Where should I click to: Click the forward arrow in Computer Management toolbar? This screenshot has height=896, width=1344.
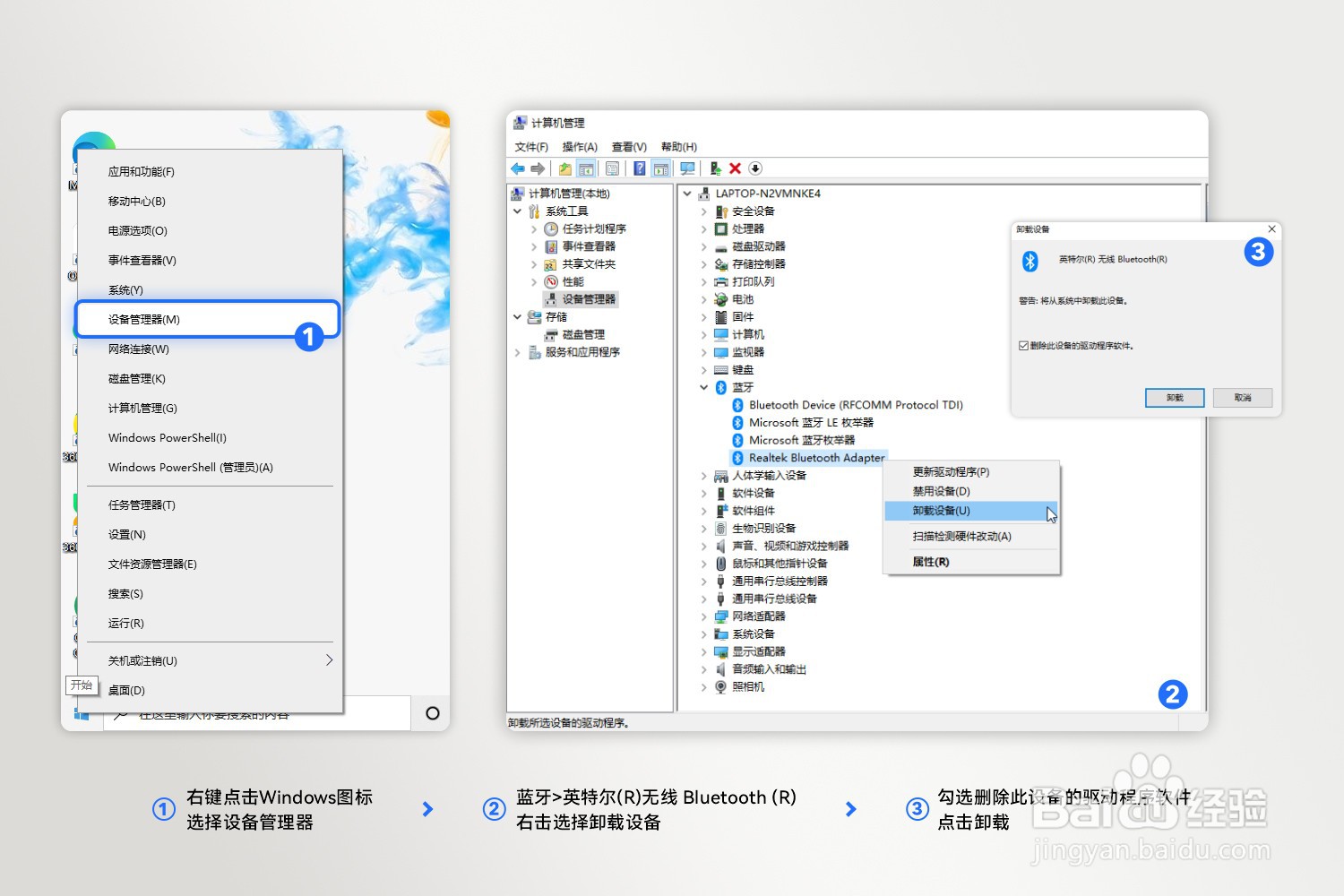[x=538, y=168]
